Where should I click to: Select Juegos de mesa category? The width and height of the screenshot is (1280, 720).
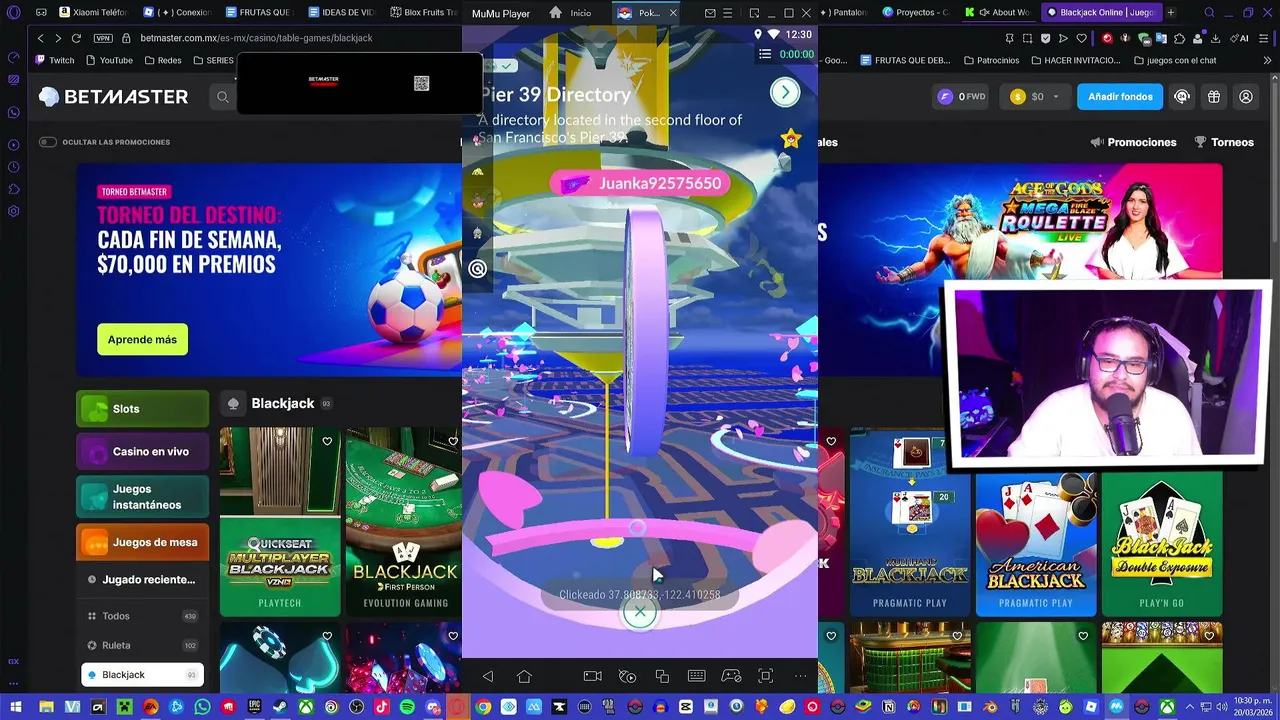coord(142,542)
